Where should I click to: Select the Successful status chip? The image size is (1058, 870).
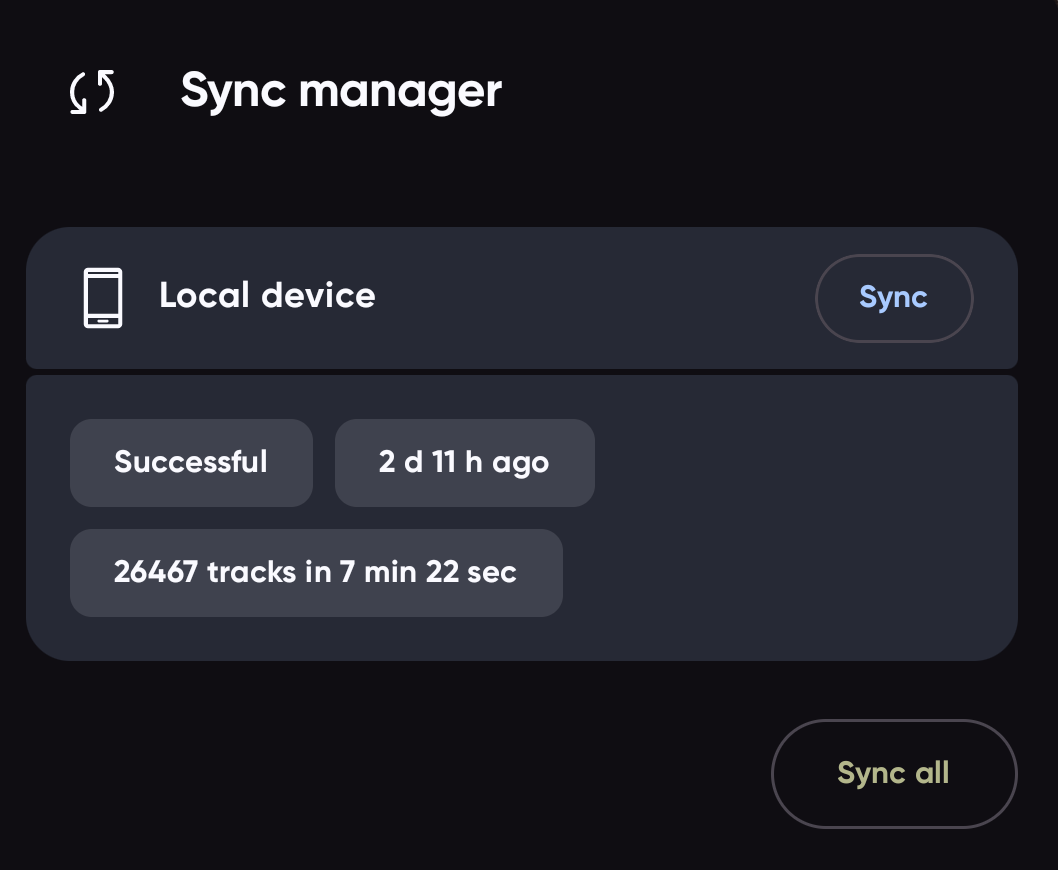tap(191, 462)
